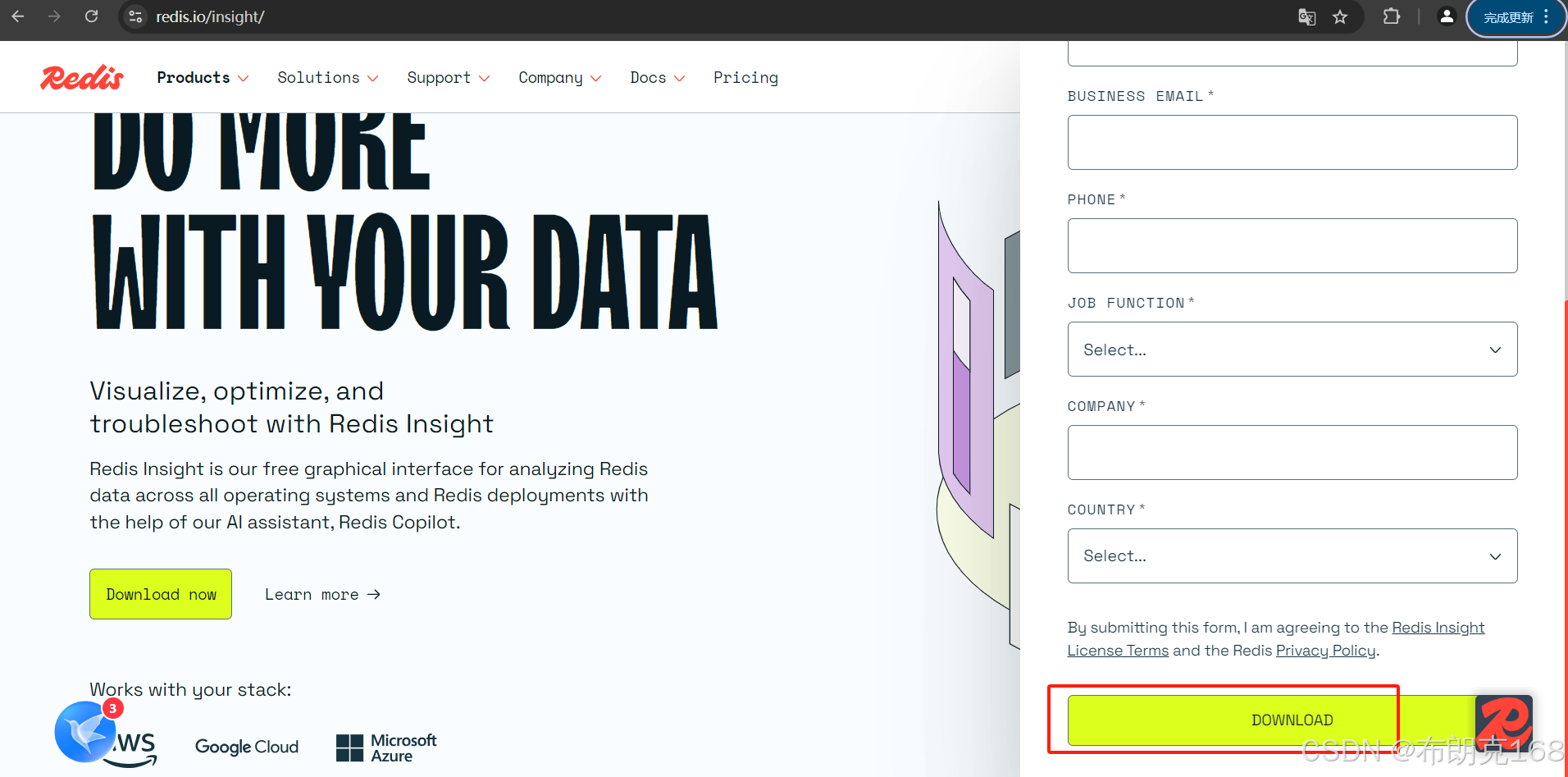Submit the form with the DOWNLOAD button
The width and height of the screenshot is (1568, 777).
point(1292,720)
